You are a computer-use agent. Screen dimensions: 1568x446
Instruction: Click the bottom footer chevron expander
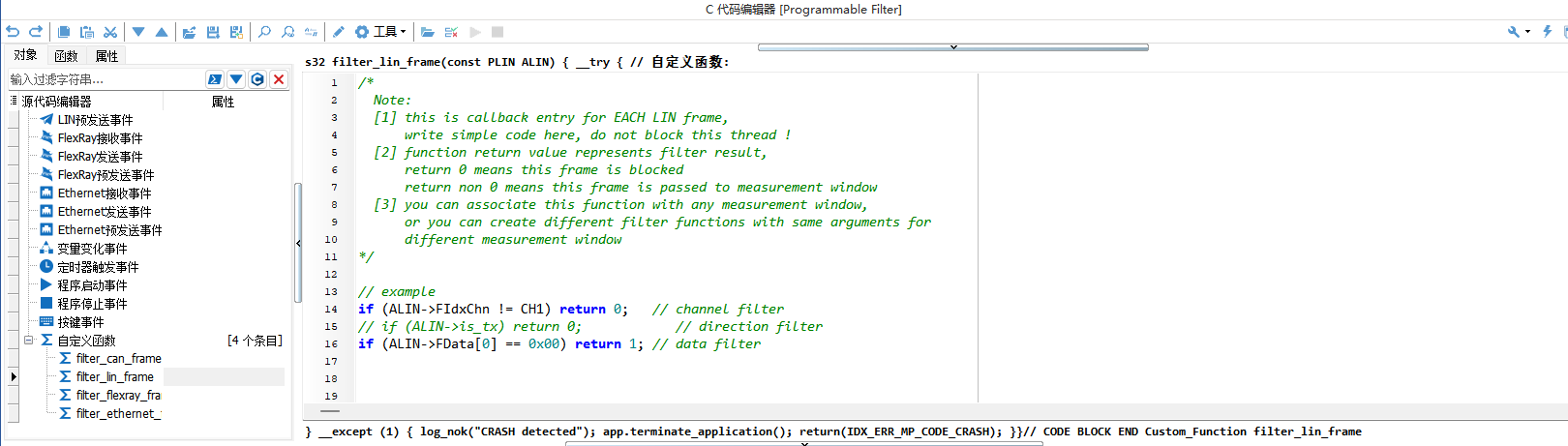pyautogui.click(x=804, y=443)
